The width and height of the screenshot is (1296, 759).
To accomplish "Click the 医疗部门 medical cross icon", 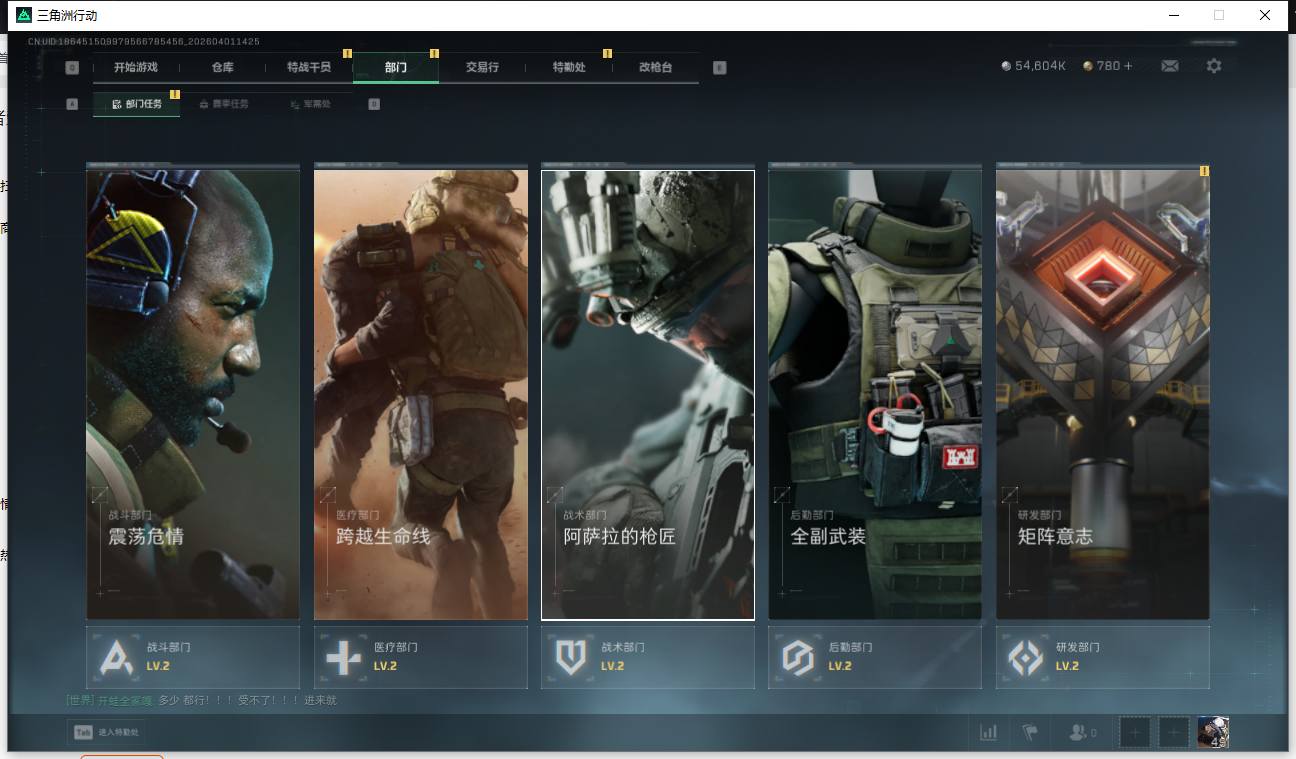I will [x=343, y=657].
